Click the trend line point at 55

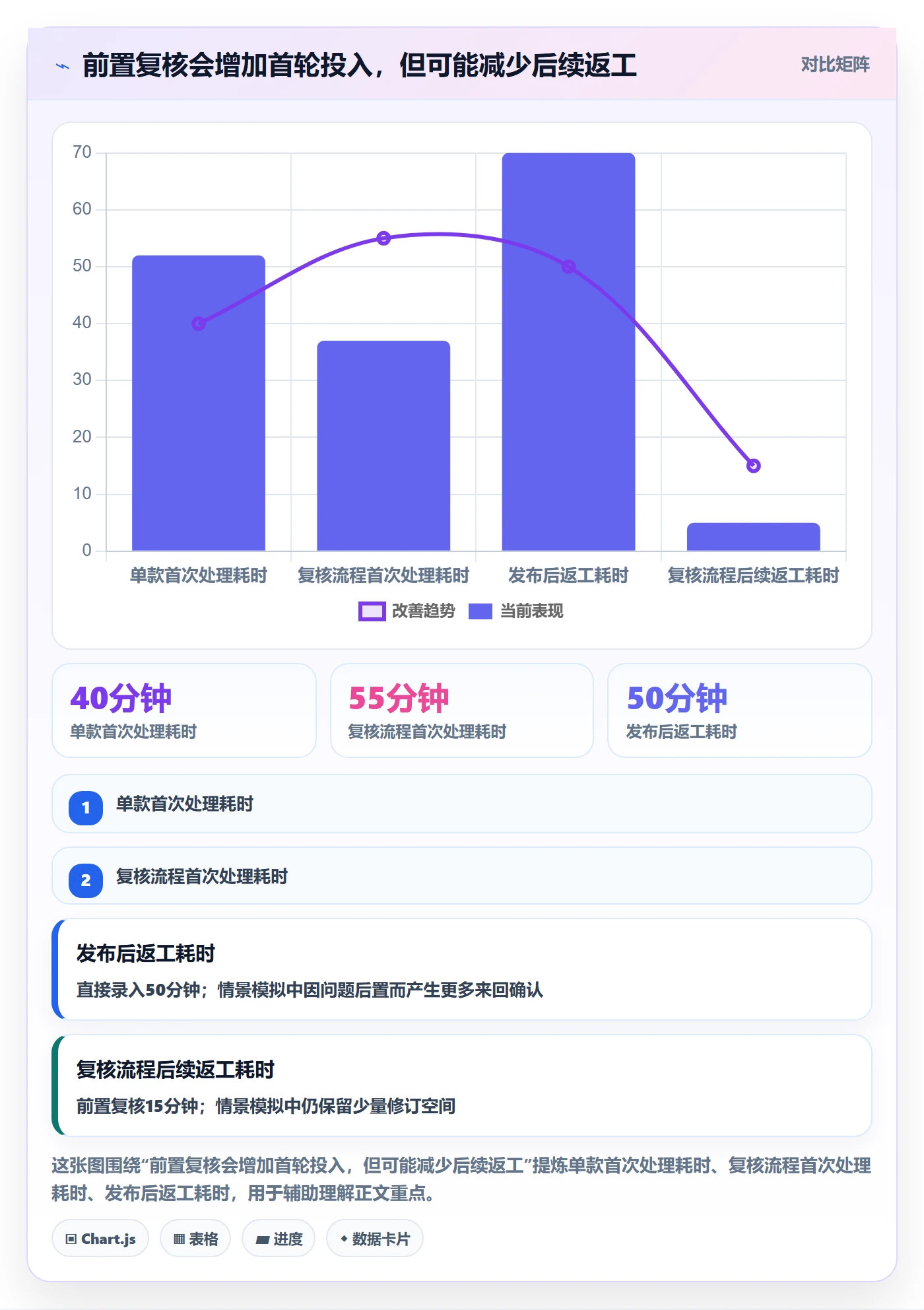383,238
